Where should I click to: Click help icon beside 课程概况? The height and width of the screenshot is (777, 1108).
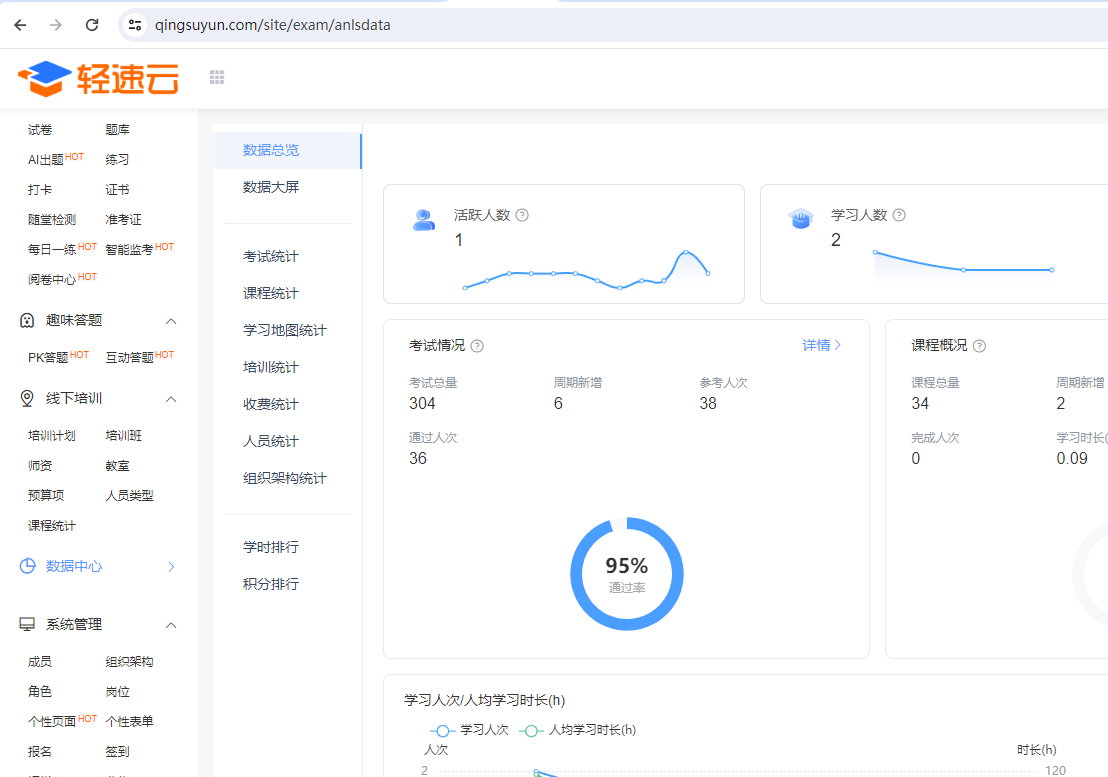point(979,346)
